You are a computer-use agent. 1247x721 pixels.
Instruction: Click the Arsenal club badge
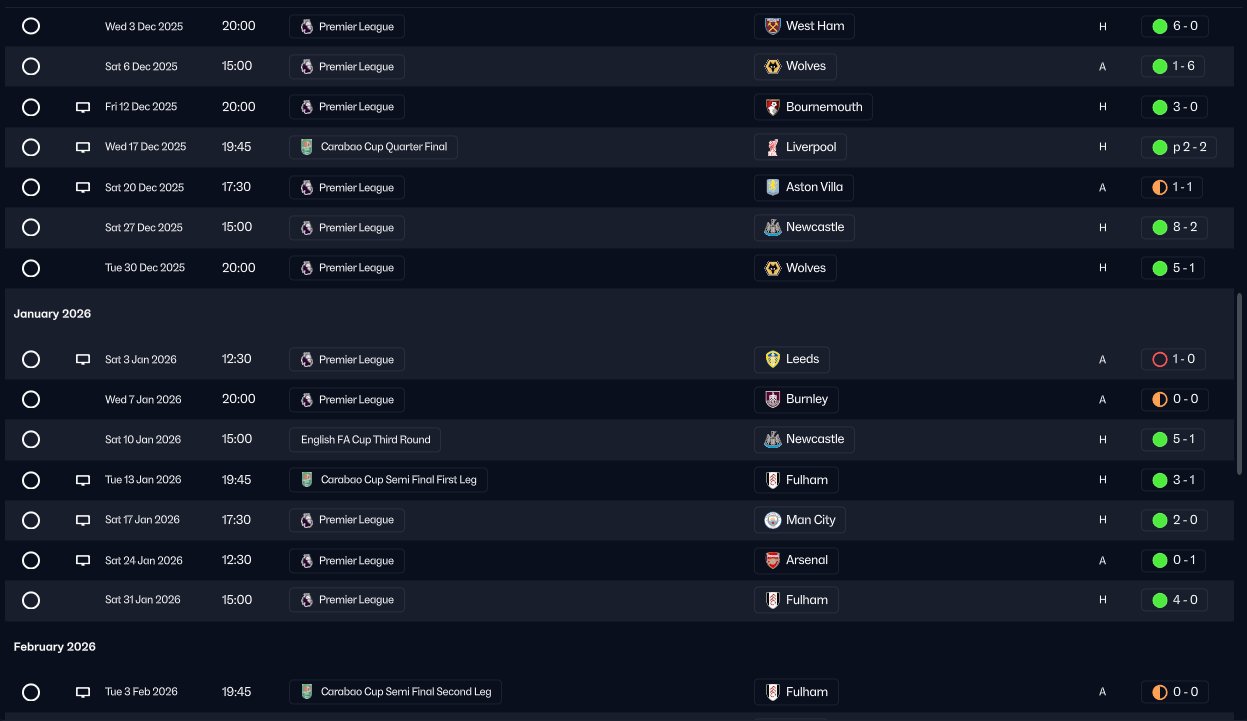click(x=772, y=560)
